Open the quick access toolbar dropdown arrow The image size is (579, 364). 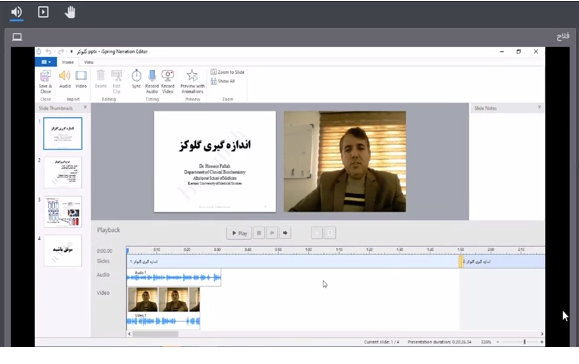pos(71,52)
